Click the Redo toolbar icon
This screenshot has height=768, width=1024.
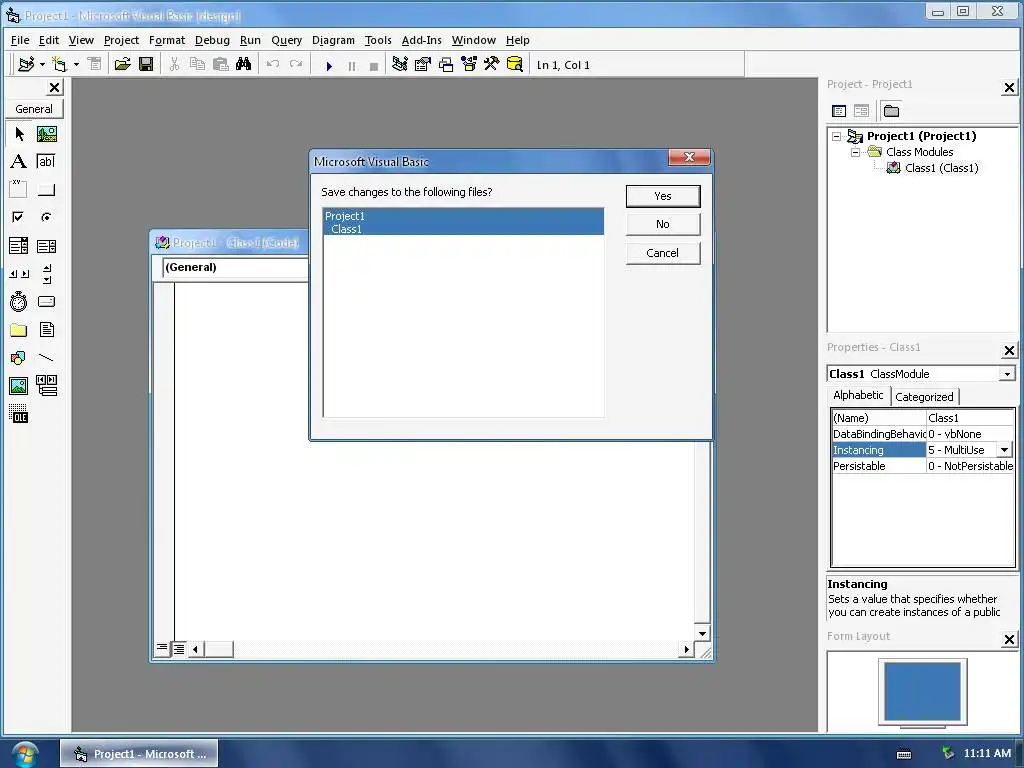point(296,64)
